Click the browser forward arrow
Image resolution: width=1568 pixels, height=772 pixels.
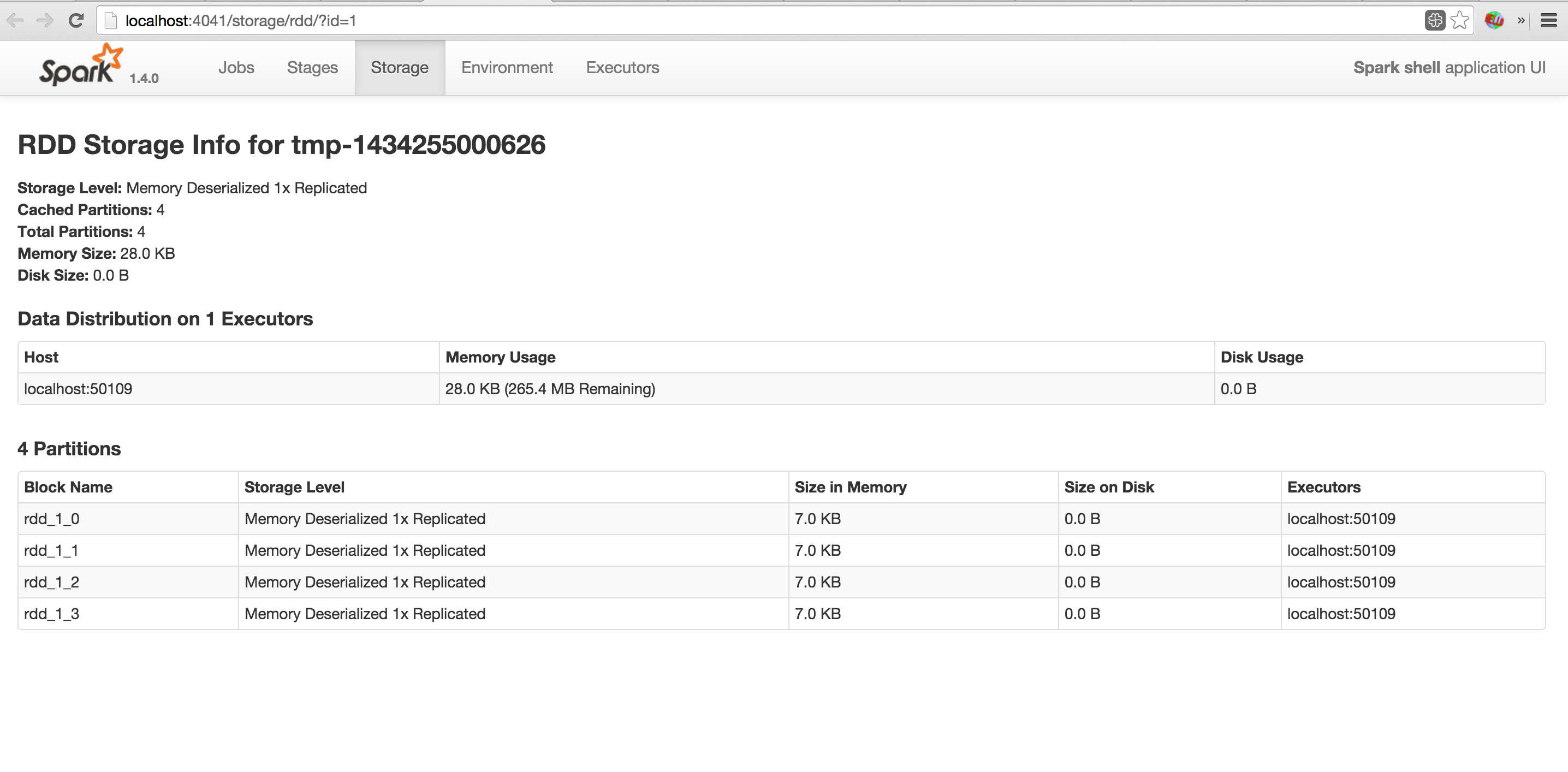[45, 21]
